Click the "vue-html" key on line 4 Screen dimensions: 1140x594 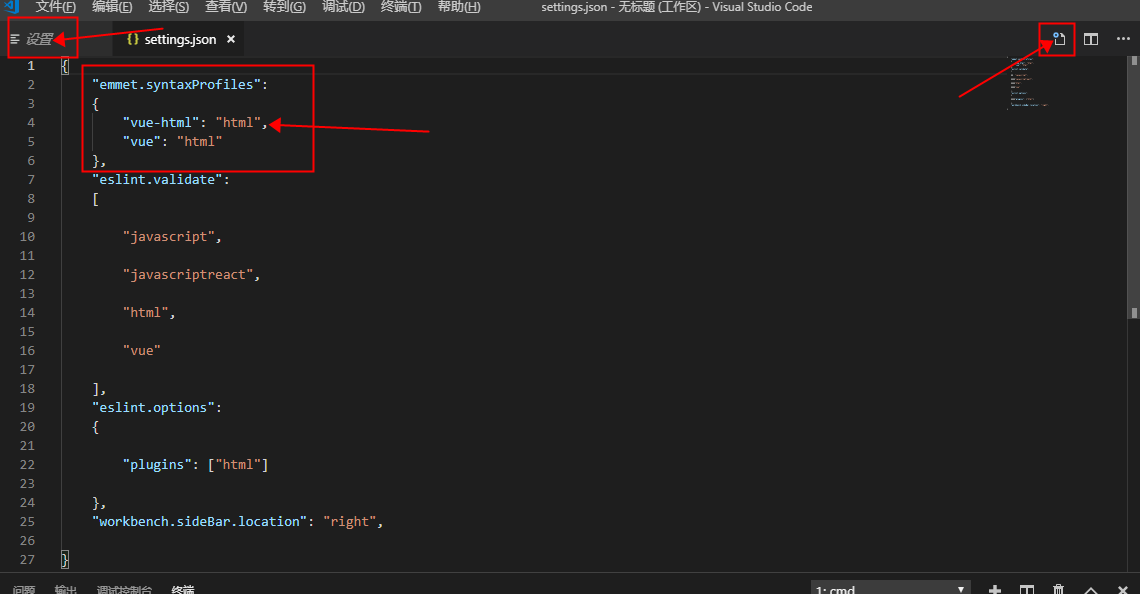pyautogui.click(x=161, y=122)
